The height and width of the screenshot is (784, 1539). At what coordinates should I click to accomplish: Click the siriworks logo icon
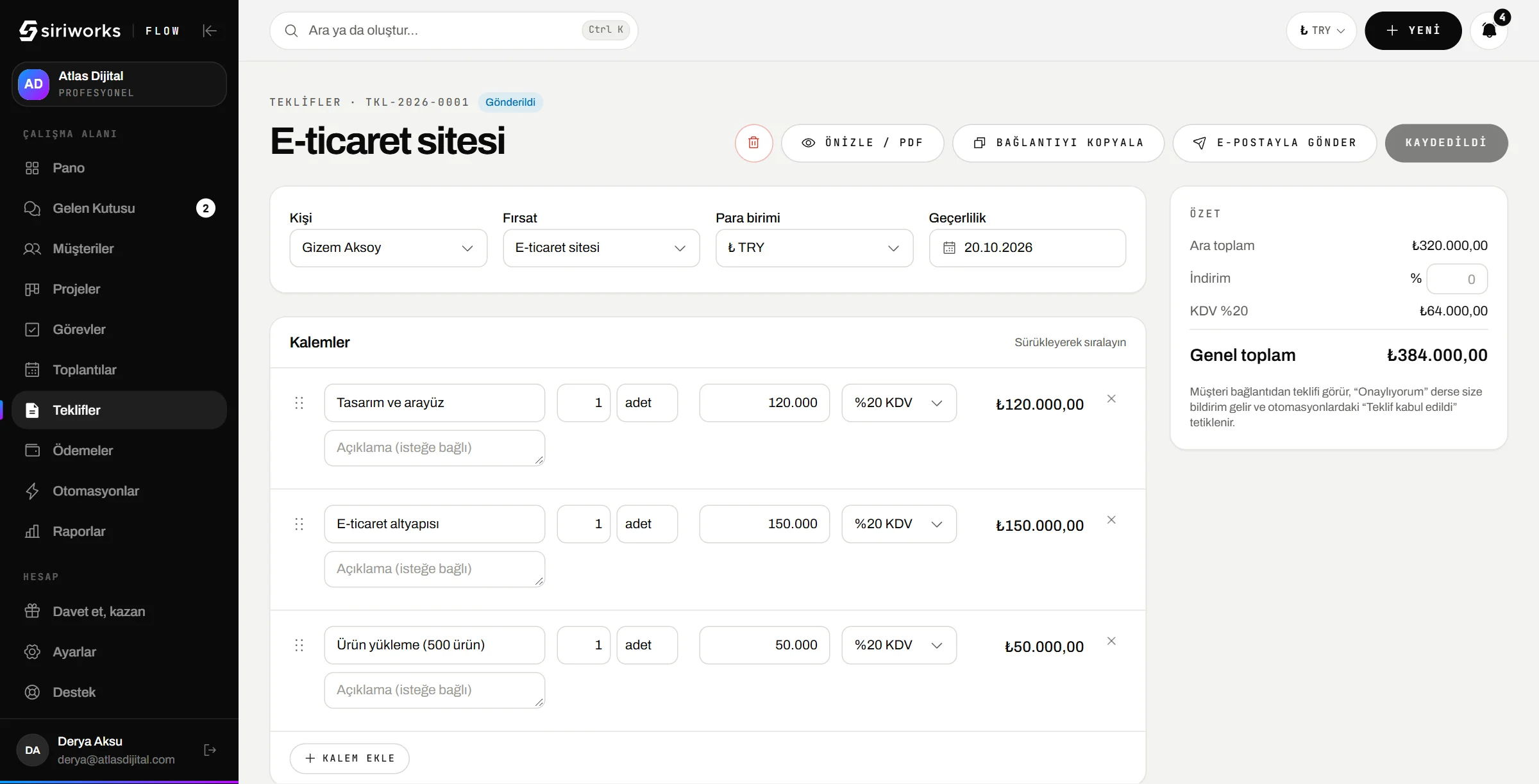[x=28, y=30]
